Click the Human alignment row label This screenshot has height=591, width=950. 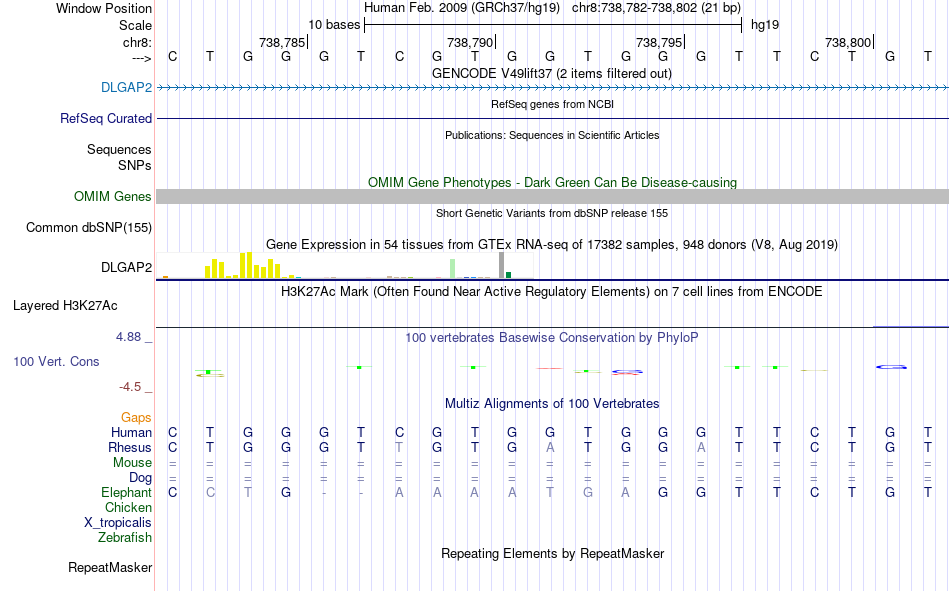tap(131, 432)
